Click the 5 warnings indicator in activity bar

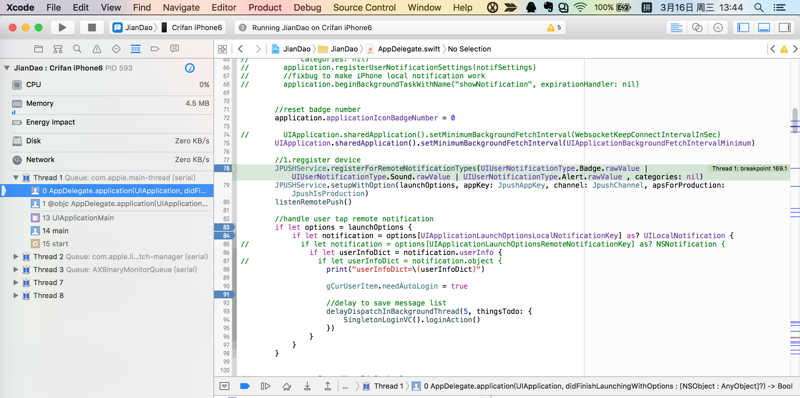[554, 28]
